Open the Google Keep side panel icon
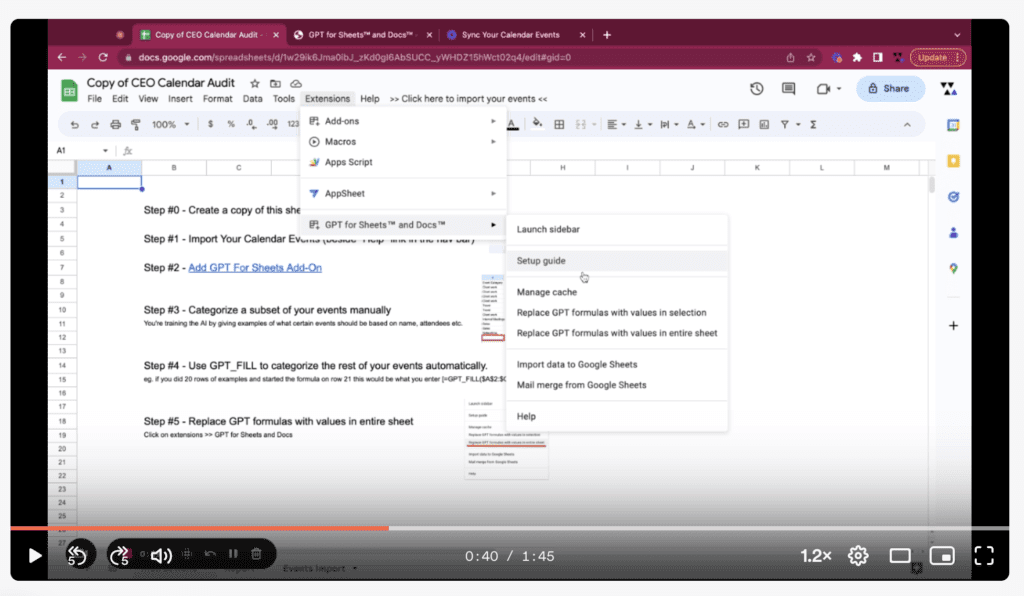Screen dimensions: 1024x596 click(953, 161)
